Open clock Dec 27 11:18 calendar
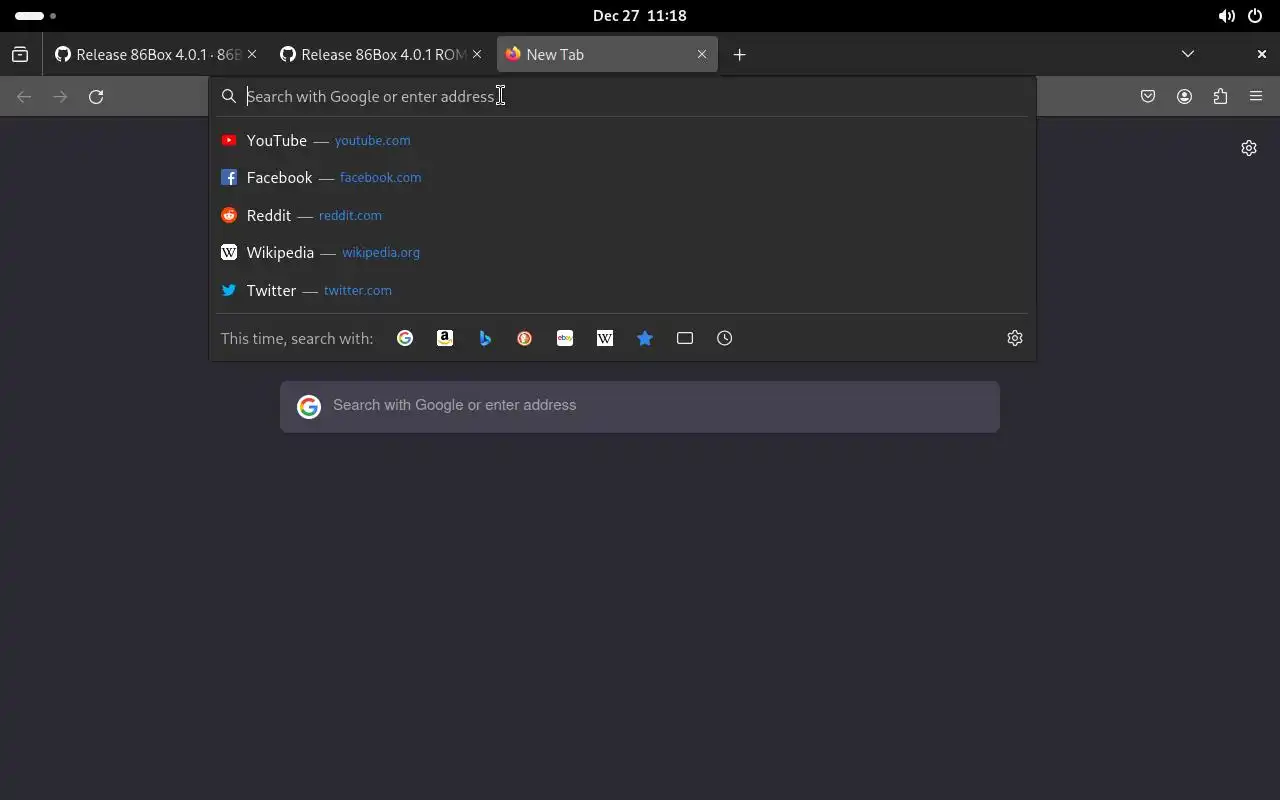 pos(639,16)
